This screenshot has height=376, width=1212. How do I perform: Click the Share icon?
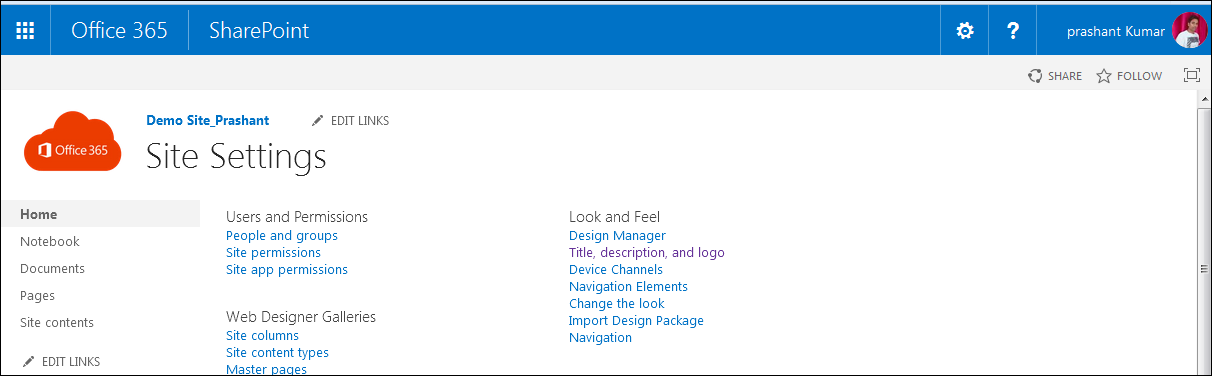[1036, 76]
